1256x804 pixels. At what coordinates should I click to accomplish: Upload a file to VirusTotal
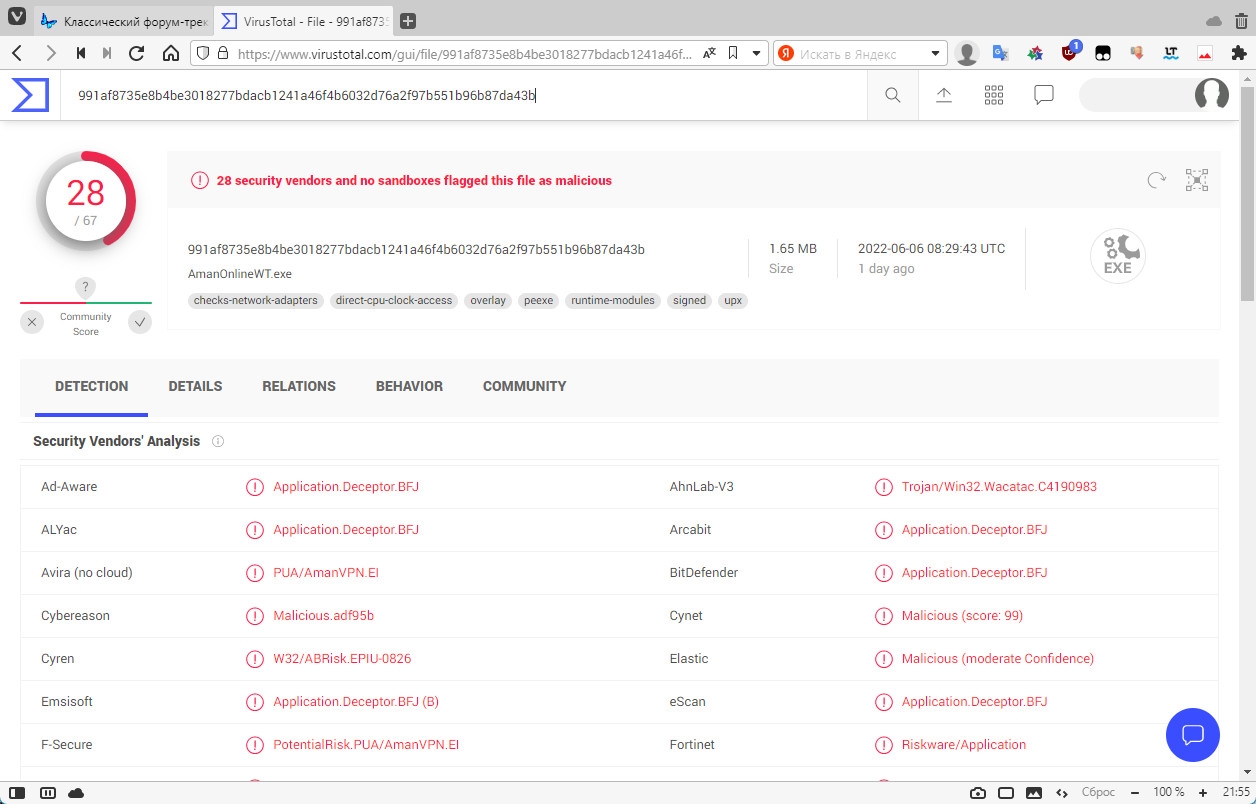pyautogui.click(x=944, y=95)
